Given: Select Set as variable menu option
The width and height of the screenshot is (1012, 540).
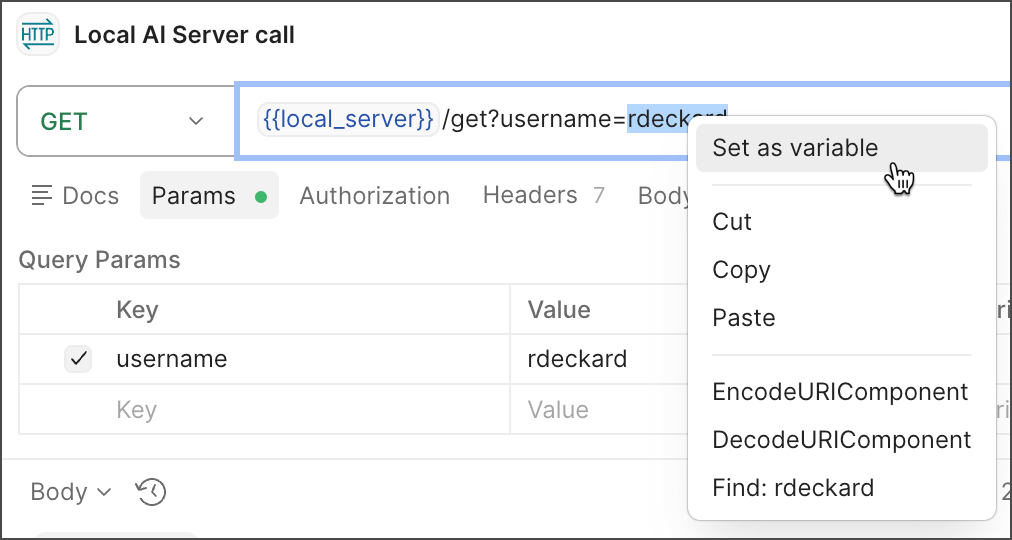Looking at the screenshot, I should tap(795, 148).
